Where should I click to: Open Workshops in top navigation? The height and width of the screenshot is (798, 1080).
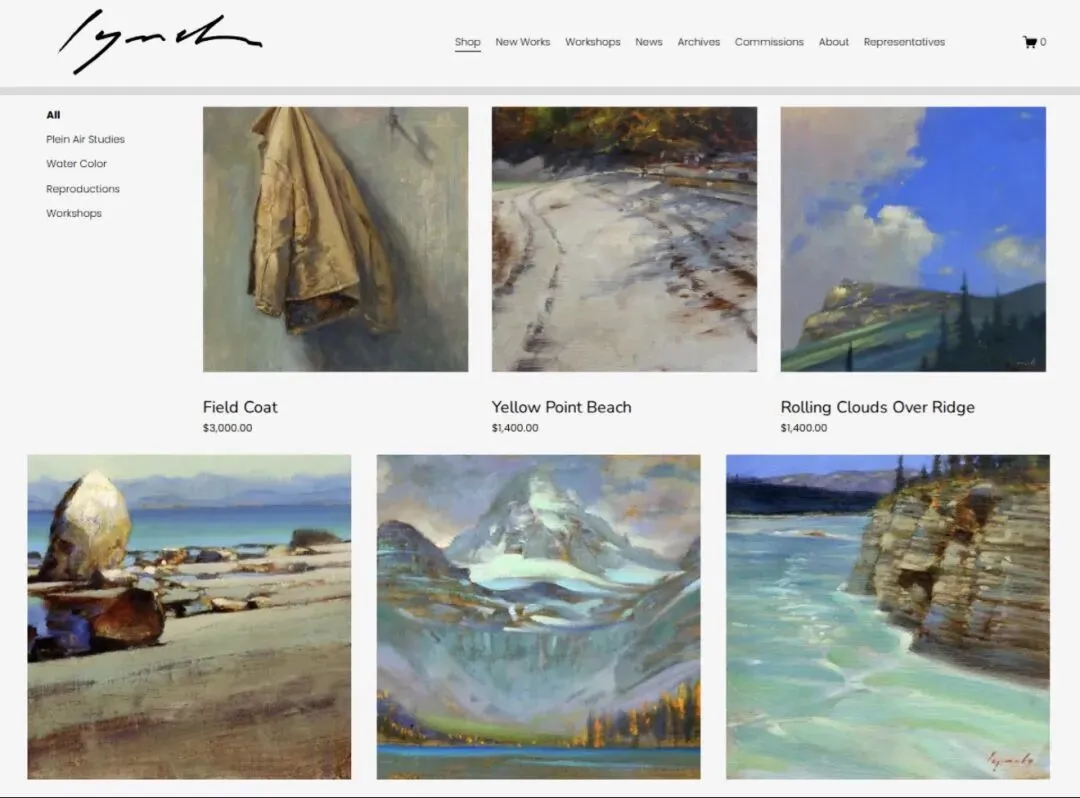click(592, 42)
